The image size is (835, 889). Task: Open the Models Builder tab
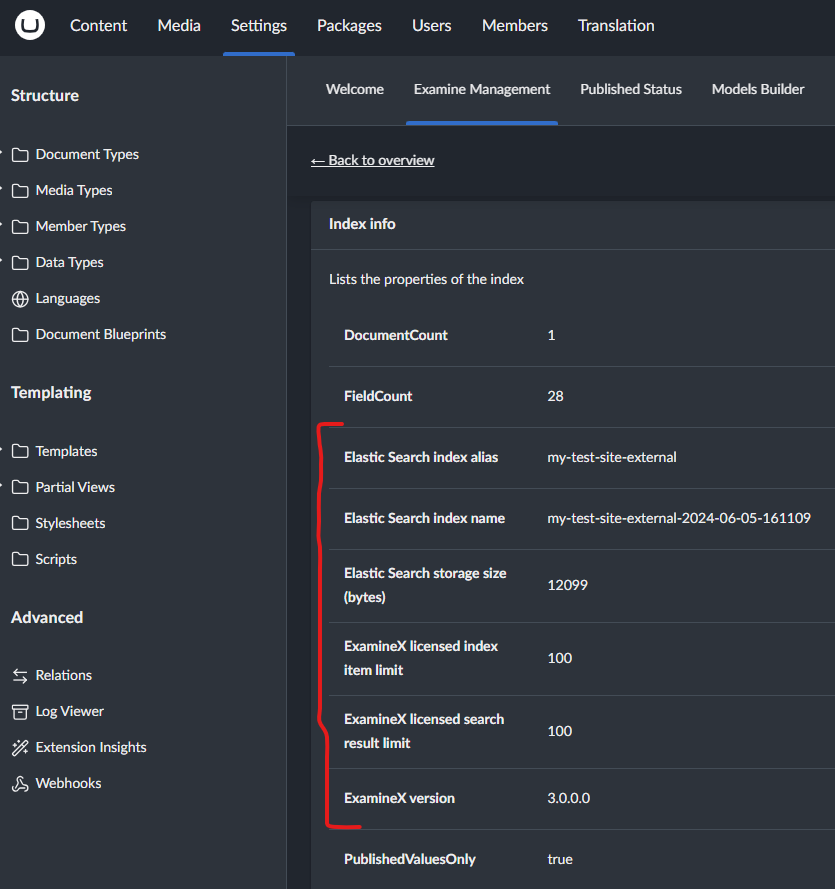pos(758,89)
